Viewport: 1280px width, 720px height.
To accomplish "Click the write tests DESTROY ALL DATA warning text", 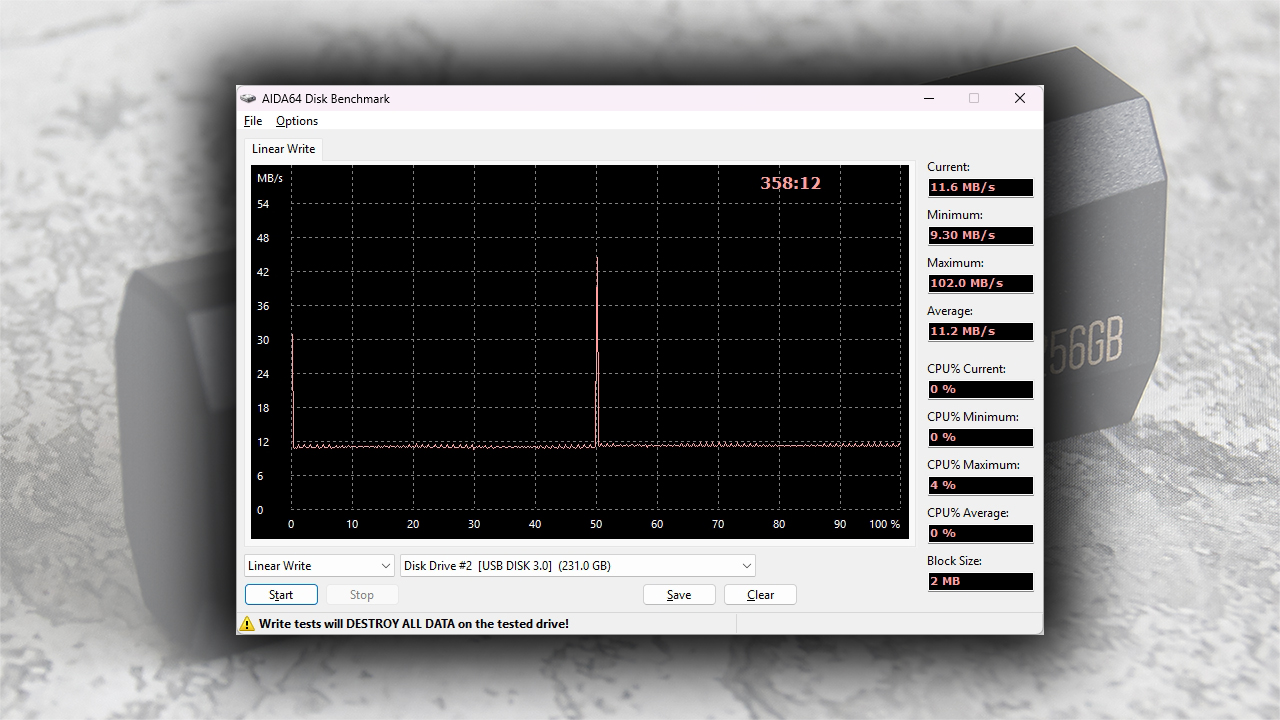I will coord(414,624).
